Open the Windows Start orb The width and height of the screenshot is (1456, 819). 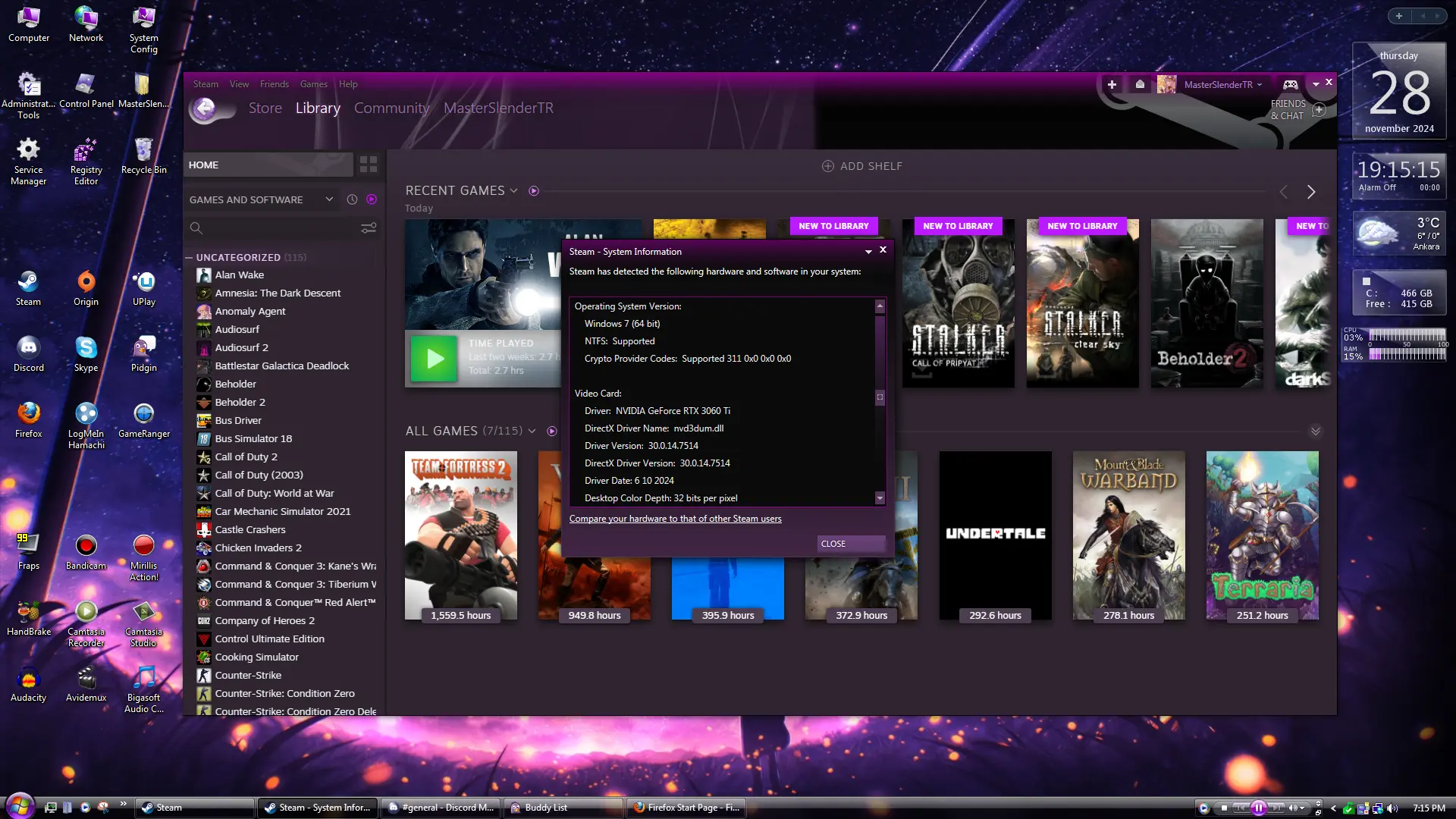click(x=20, y=805)
